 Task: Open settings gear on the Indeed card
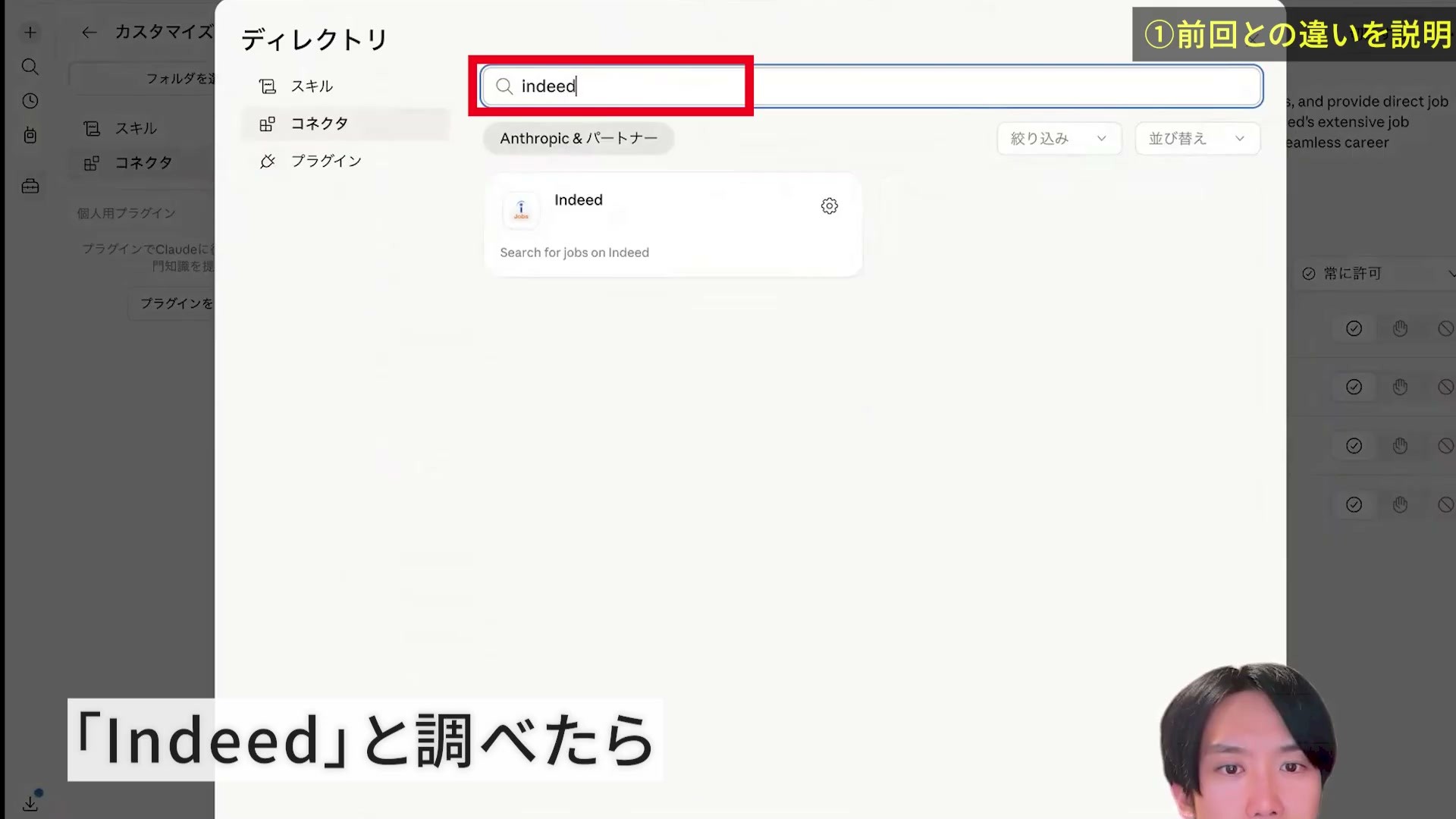pos(830,206)
